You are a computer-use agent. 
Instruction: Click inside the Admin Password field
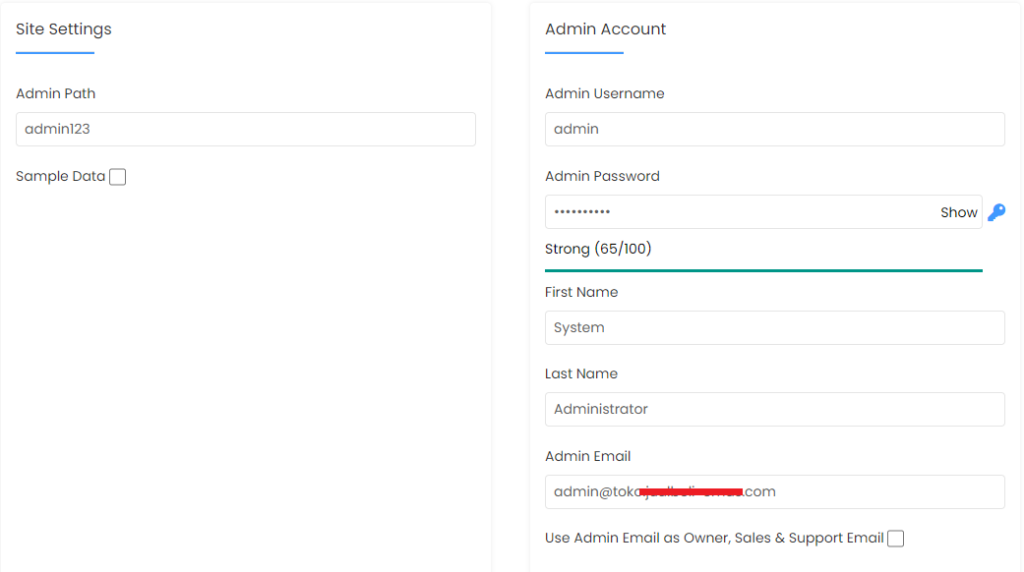[740, 212]
